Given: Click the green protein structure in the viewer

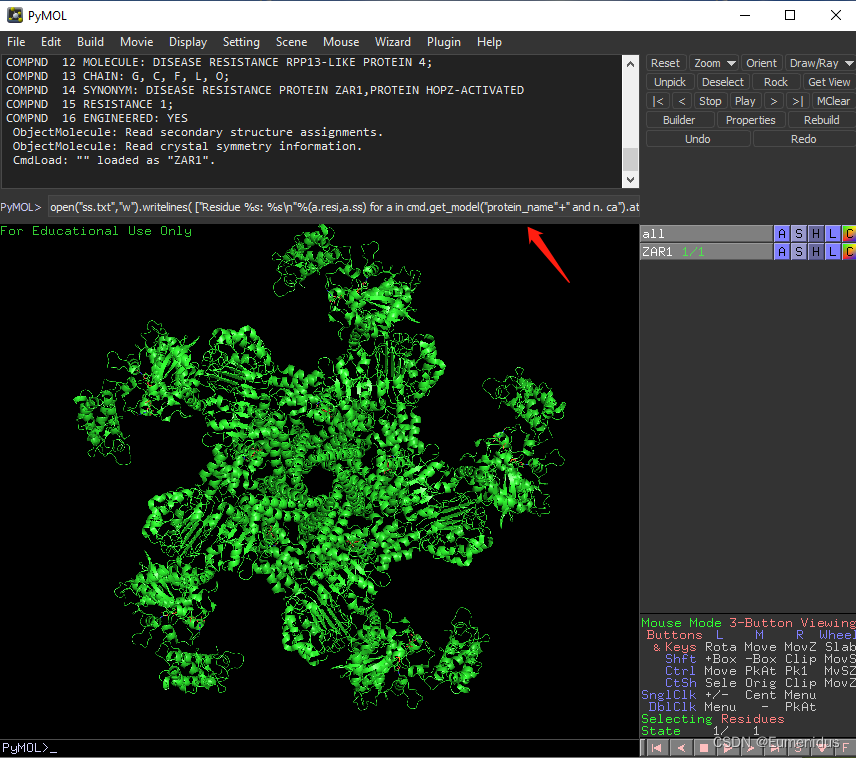Looking at the screenshot, I should pyautogui.click(x=319, y=470).
